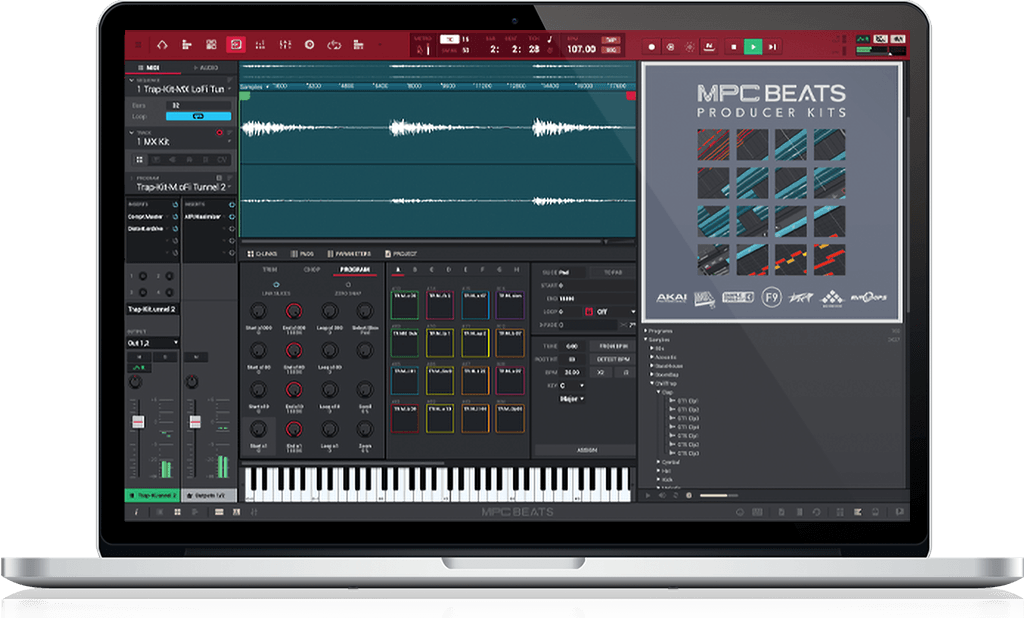This screenshot has width=1024, height=620.
Task: Click the browser preview play icon at the bottom
Action: tap(647, 495)
